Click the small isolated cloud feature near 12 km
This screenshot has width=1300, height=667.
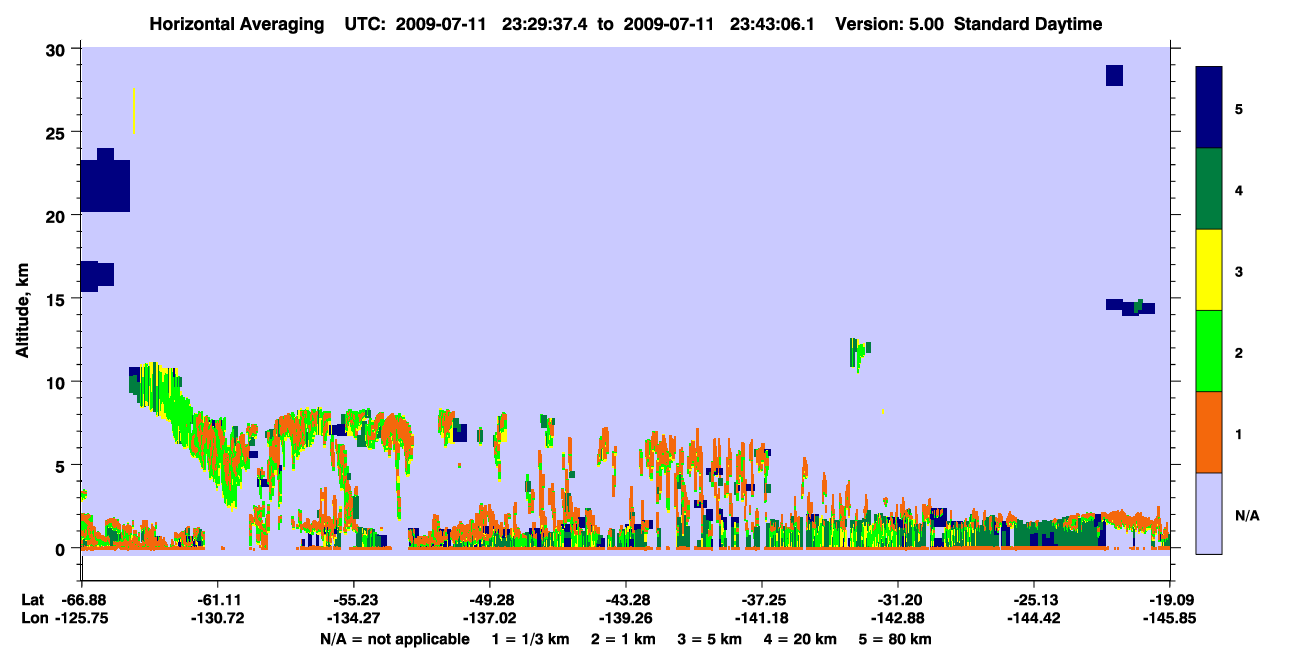pos(859,353)
